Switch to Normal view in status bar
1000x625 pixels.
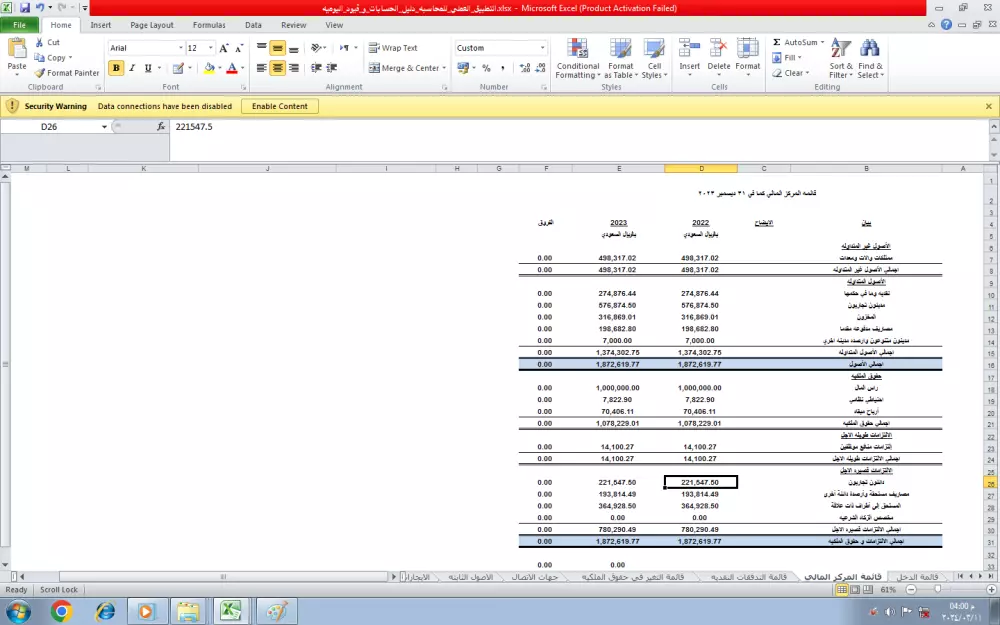(842, 589)
